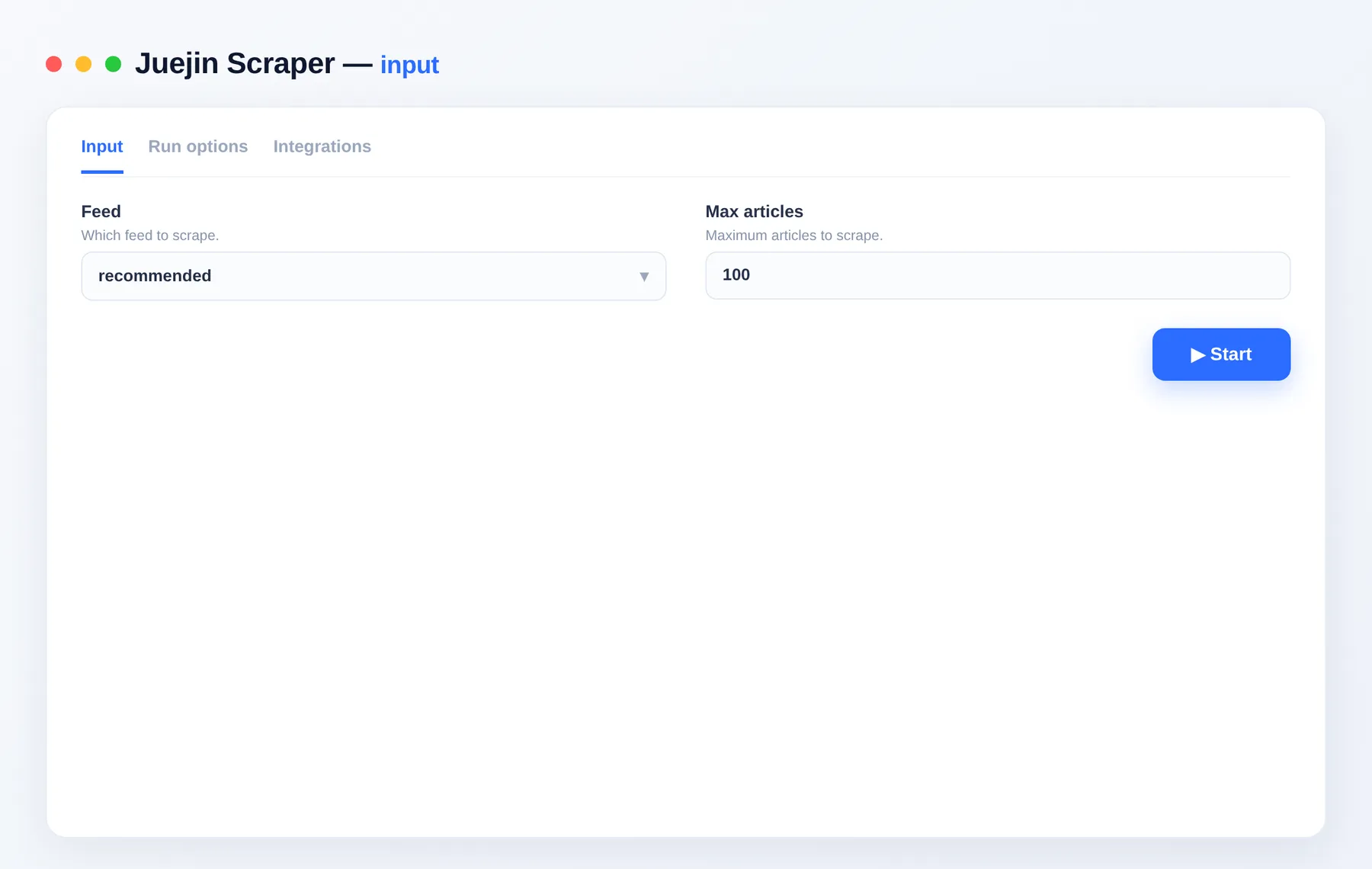Click the blue 'input' title link
Screen dimensions: 1372x869
[x=409, y=65]
